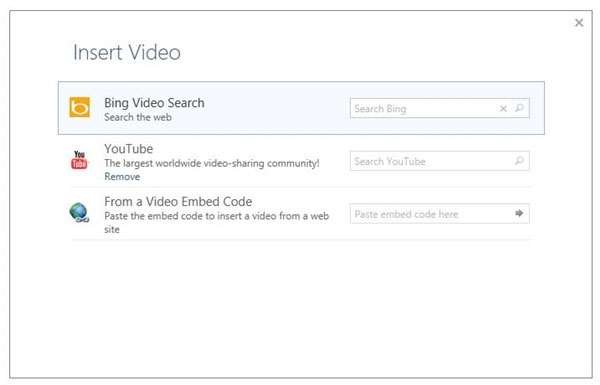Screen dimensions: 600x385
Task: Click the YouTube logo icon
Action: (79, 160)
